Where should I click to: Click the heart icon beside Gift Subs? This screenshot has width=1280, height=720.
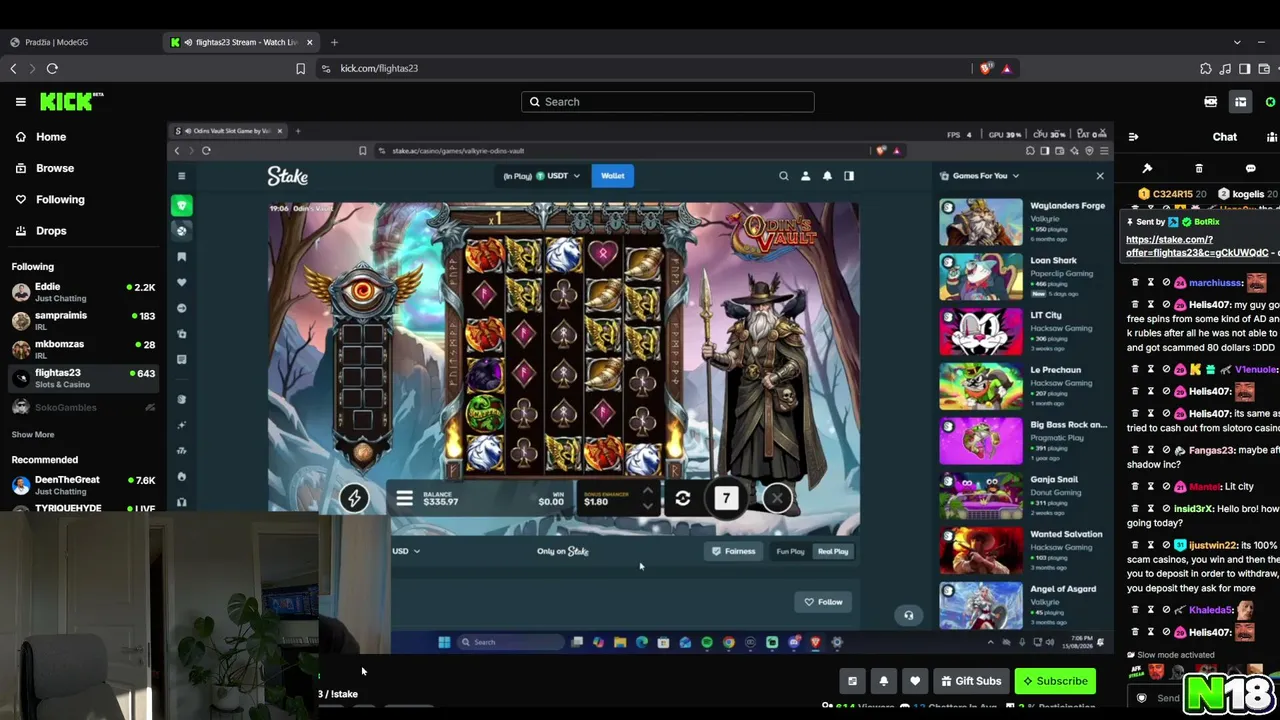pyautogui.click(x=915, y=681)
